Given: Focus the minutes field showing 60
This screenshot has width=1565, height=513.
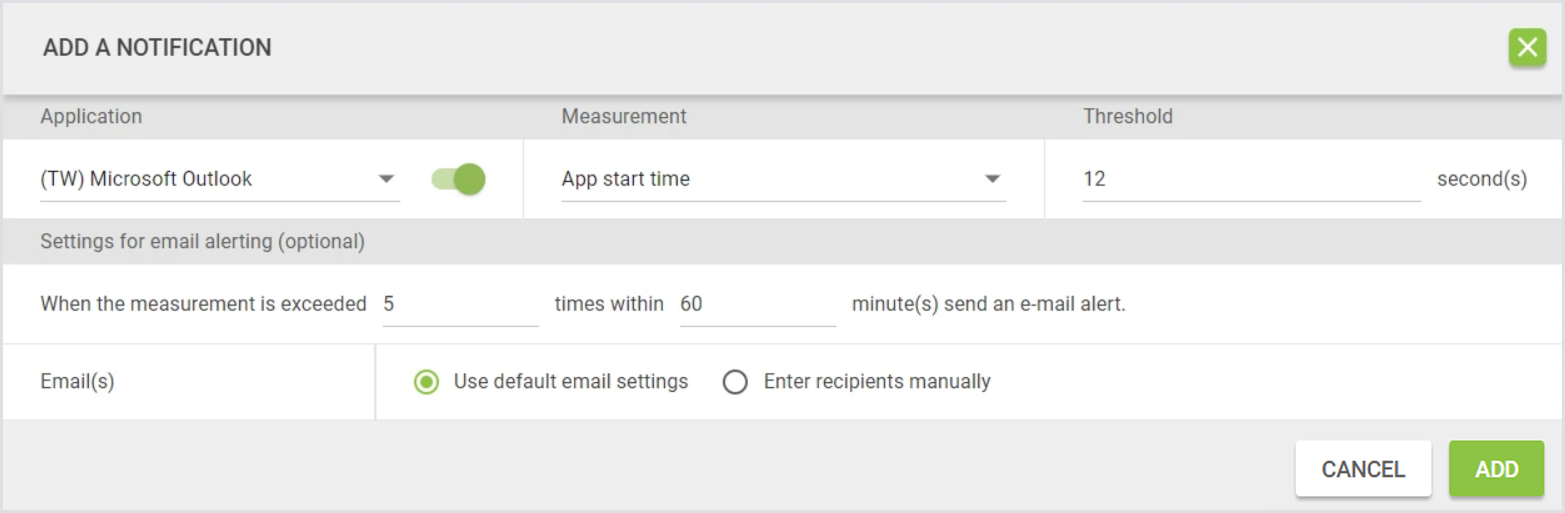Looking at the screenshot, I should (x=757, y=304).
